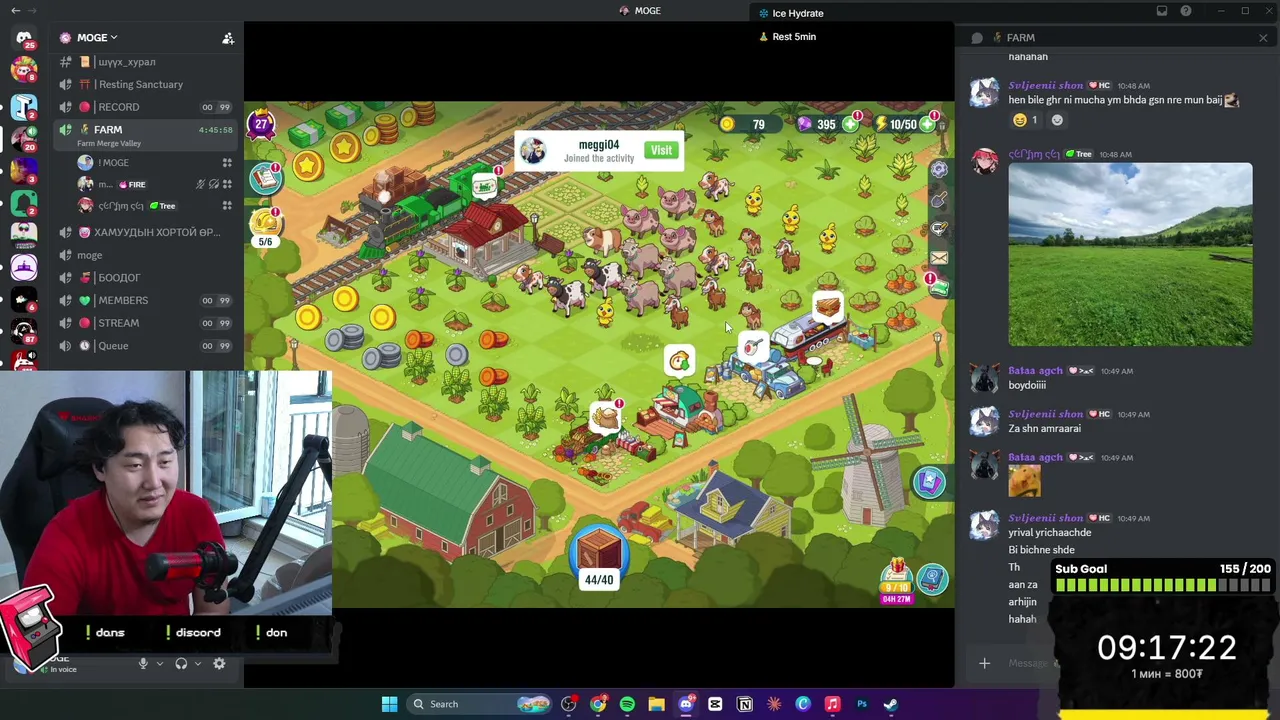Open the green field photo attachment
This screenshot has width=1280, height=720.
(x=1130, y=255)
